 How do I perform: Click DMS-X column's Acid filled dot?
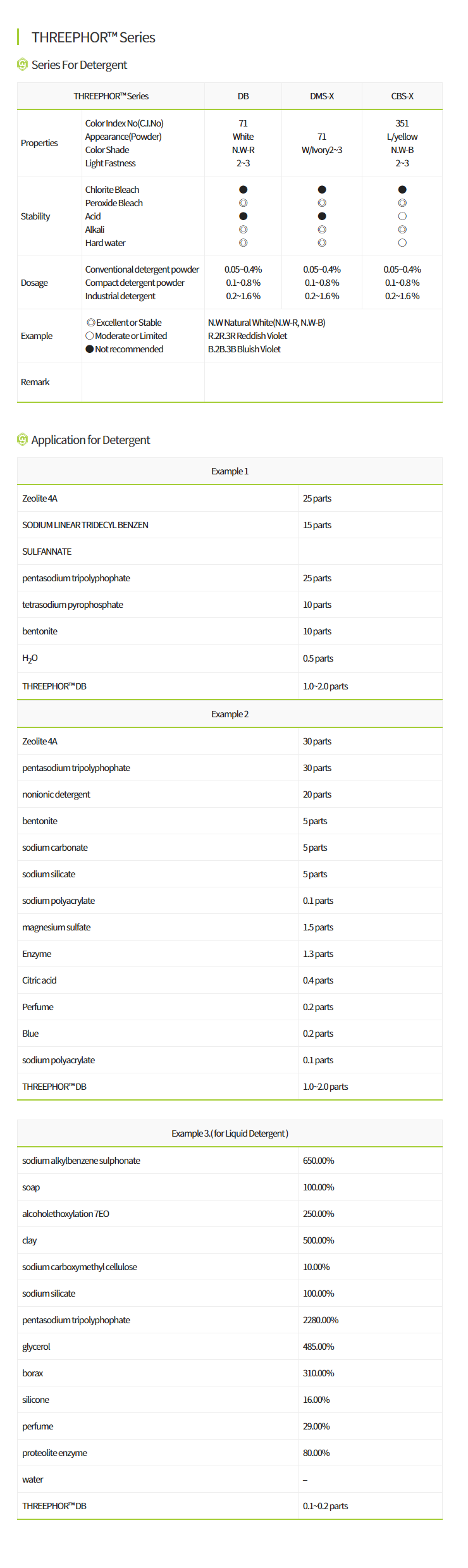pos(322,216)
